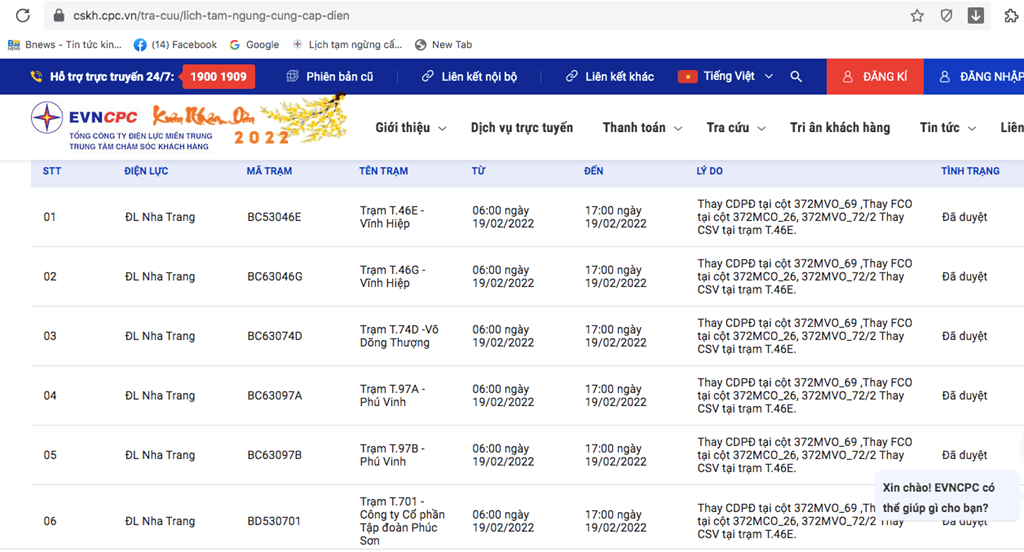
Task: Expand the Giới thiệu menu
Action: (x=410, y=128)
